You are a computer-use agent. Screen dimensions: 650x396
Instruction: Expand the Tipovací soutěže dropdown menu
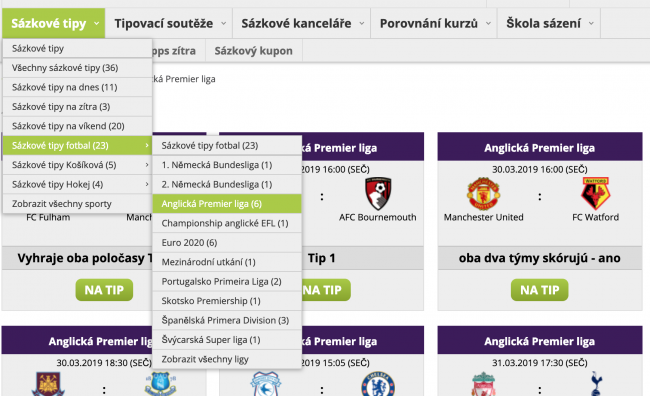tap(223, 24)
